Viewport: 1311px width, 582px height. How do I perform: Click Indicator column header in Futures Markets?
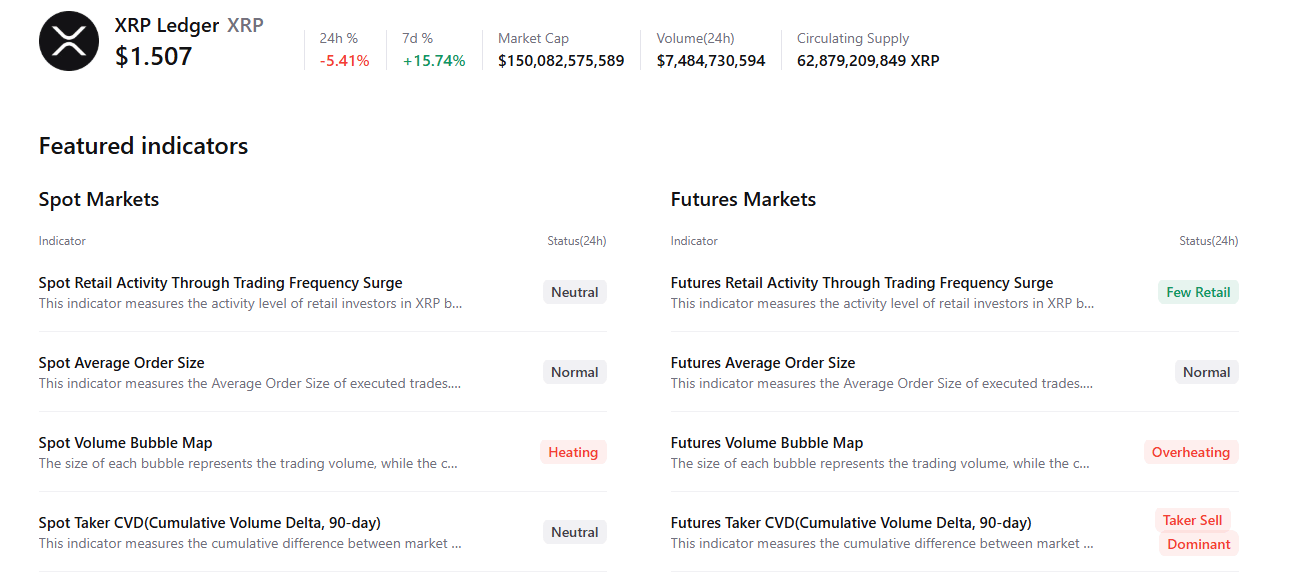point(694,241)
